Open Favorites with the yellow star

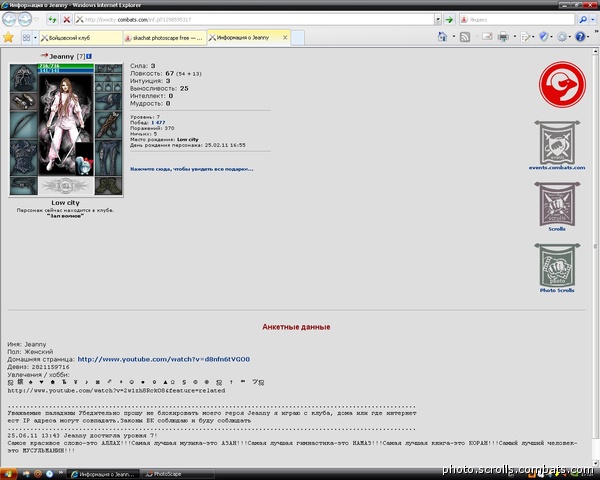coord(8,38)
